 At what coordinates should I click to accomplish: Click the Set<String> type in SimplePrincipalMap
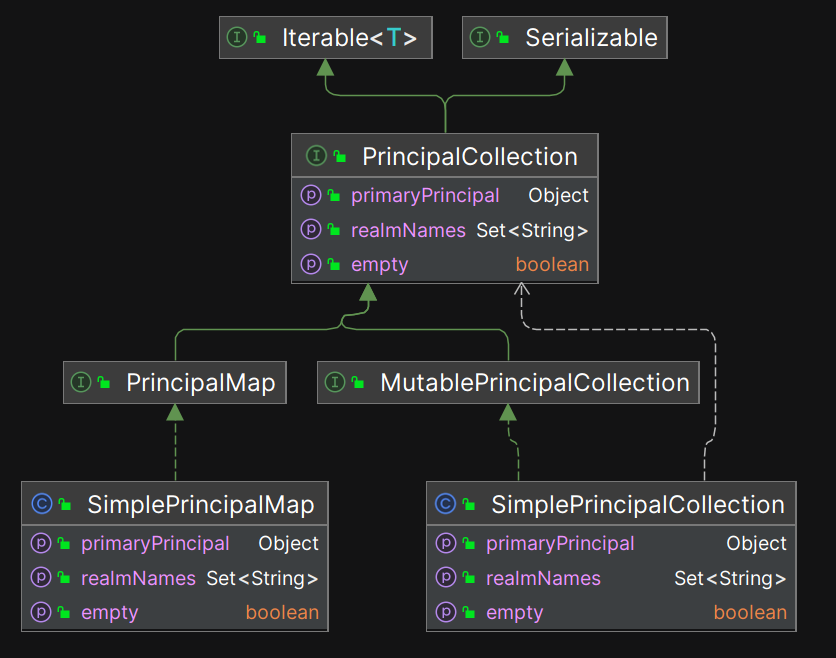[262, 578]
